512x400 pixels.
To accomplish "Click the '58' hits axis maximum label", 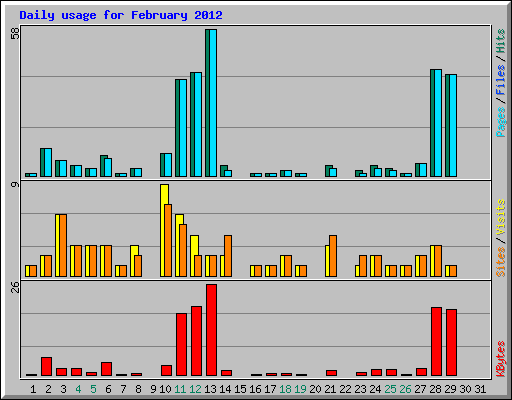I will [15, 33].
